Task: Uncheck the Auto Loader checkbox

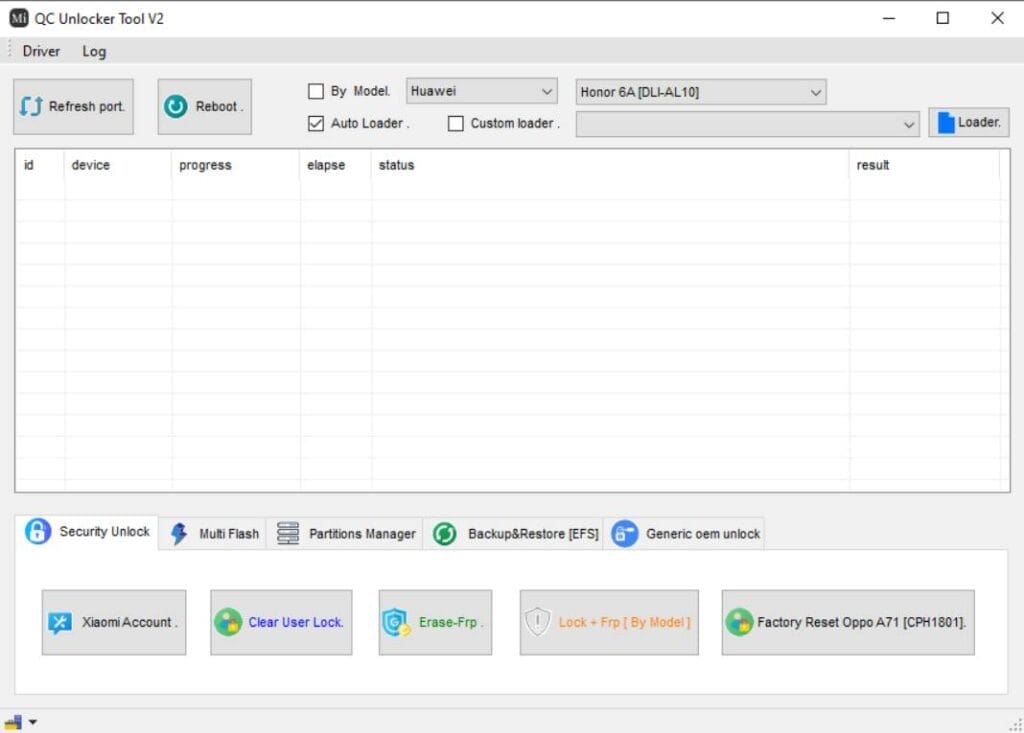Action: 316,124
